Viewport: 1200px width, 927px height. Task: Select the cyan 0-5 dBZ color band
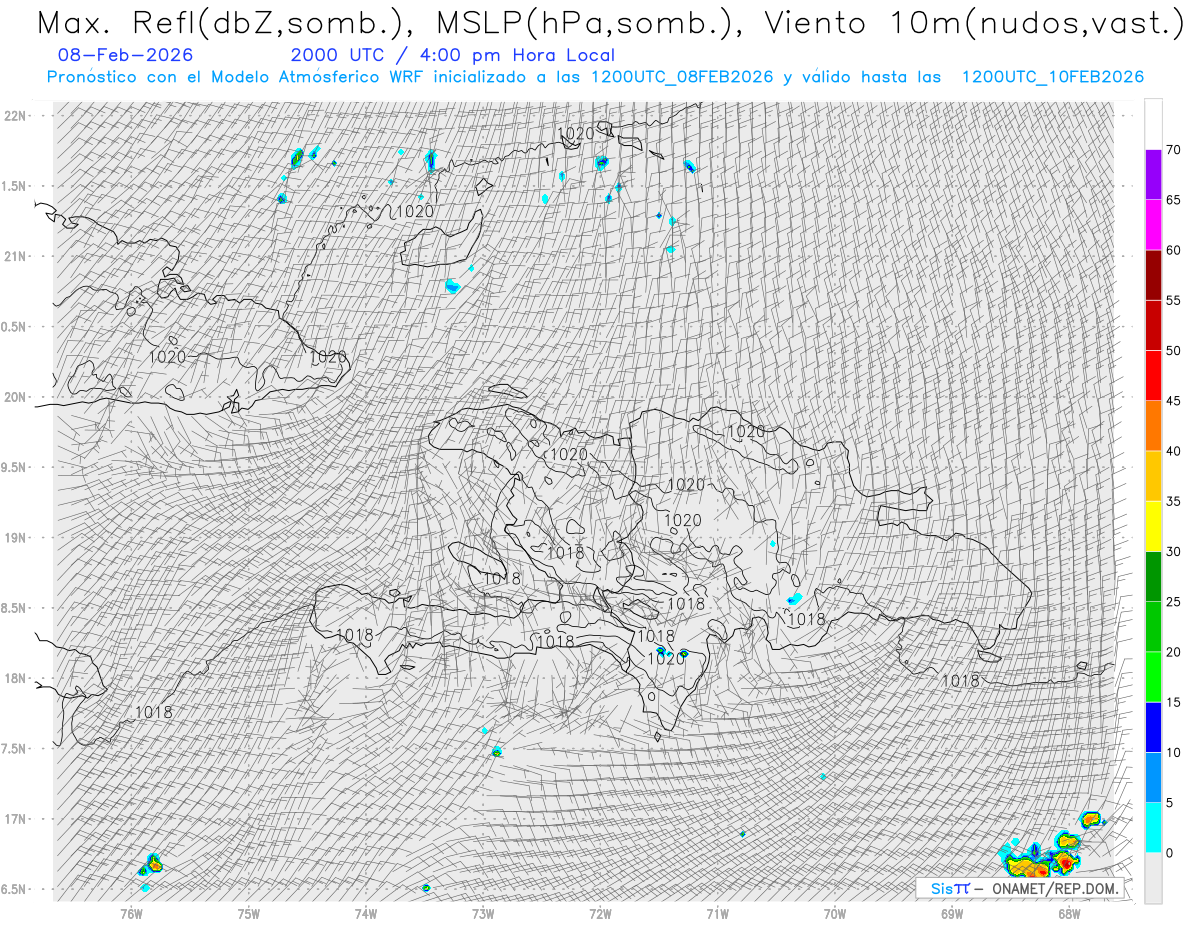click(1153, 827)
